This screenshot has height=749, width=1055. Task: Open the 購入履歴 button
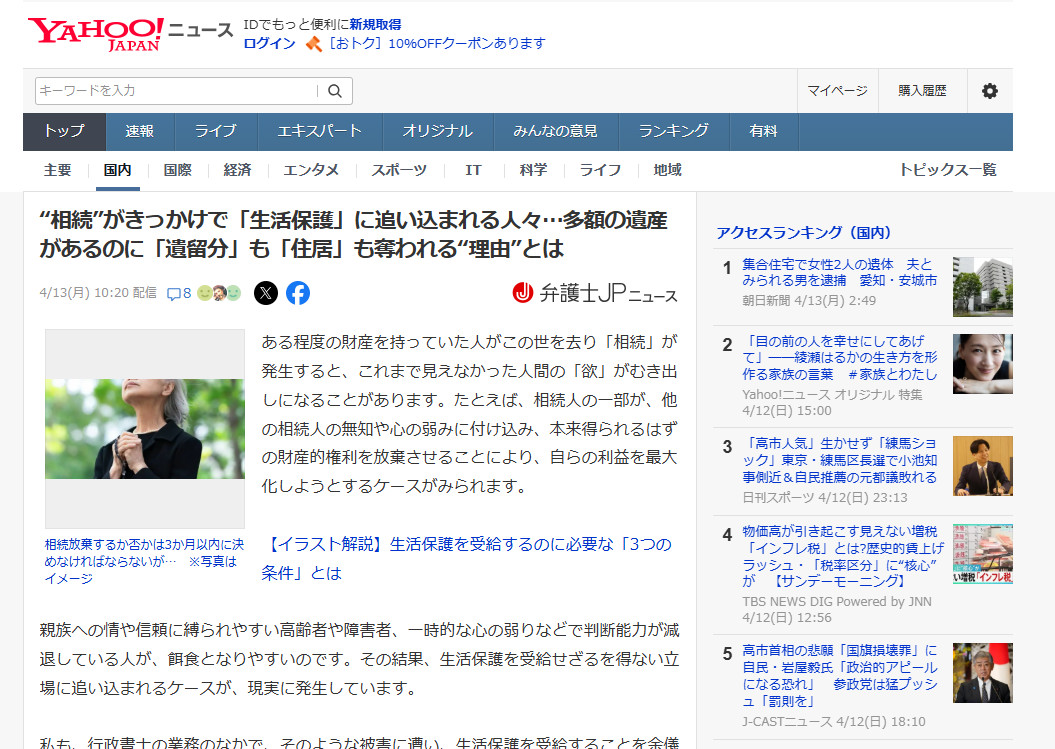(x=921, y=91)
